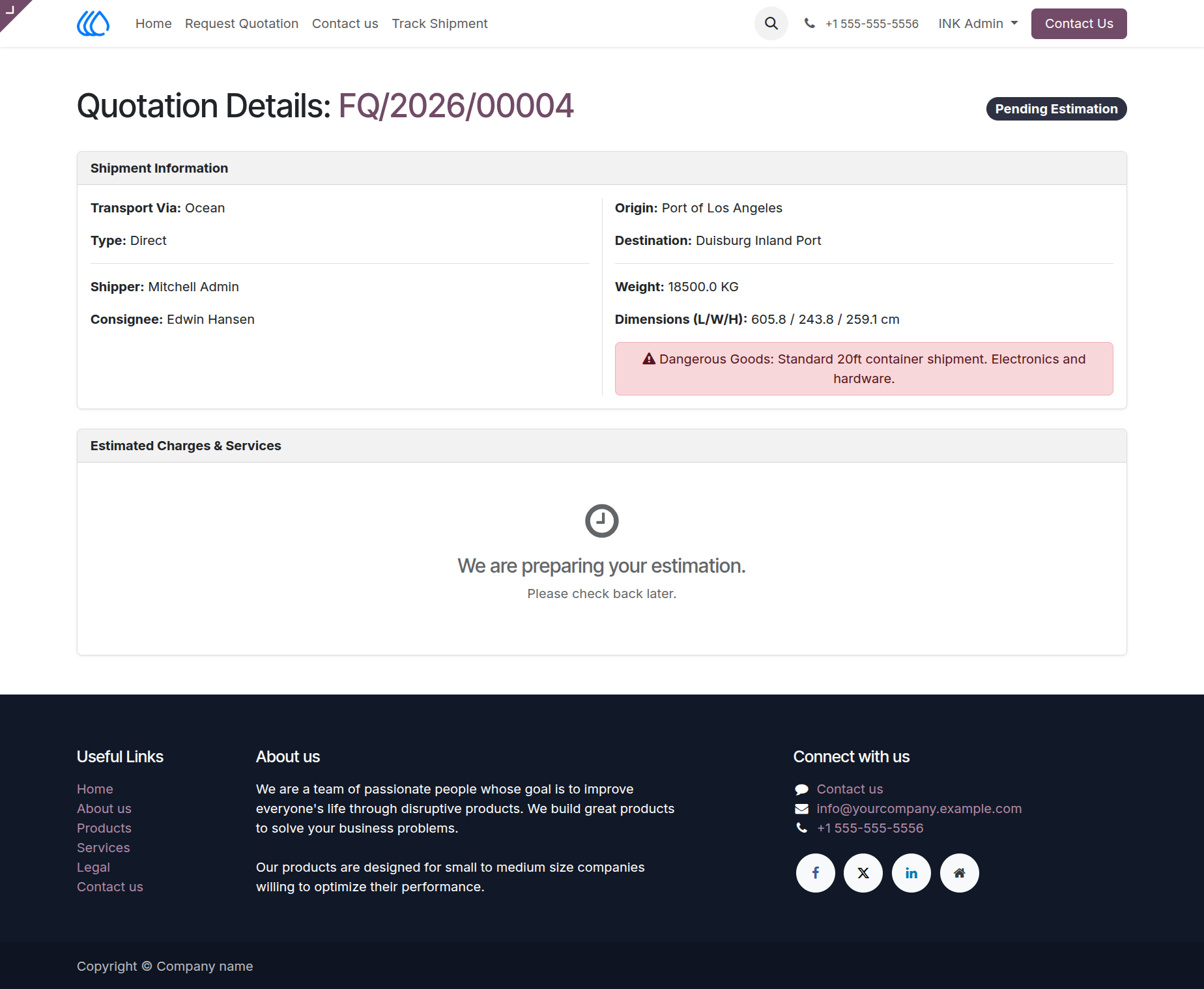Open the Facebook social icon
This screenshot has width=1204, height=989.
coord(816,873)
